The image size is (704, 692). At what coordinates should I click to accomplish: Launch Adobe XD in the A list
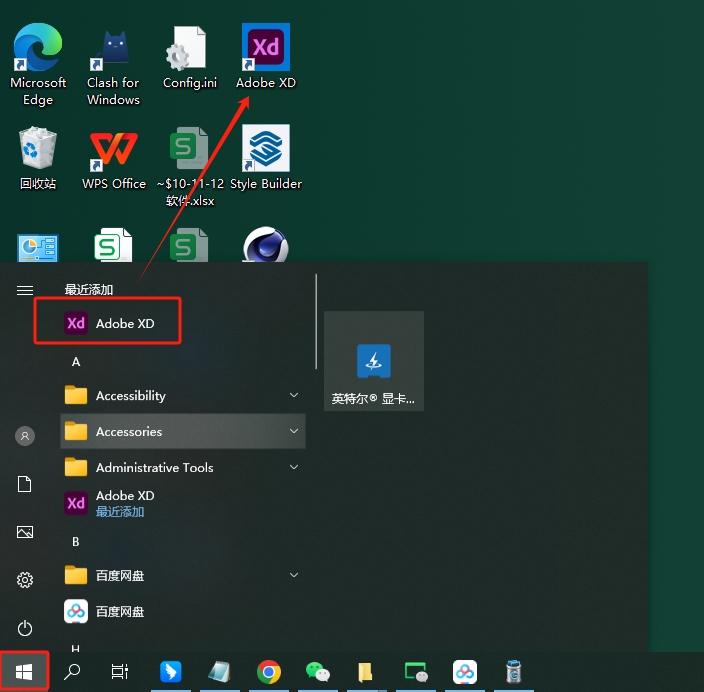point(183,503)
